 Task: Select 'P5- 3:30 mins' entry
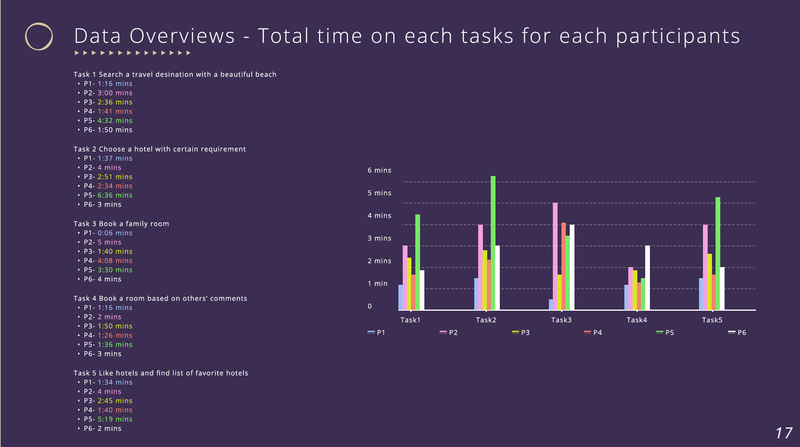(x=108, y=269)
